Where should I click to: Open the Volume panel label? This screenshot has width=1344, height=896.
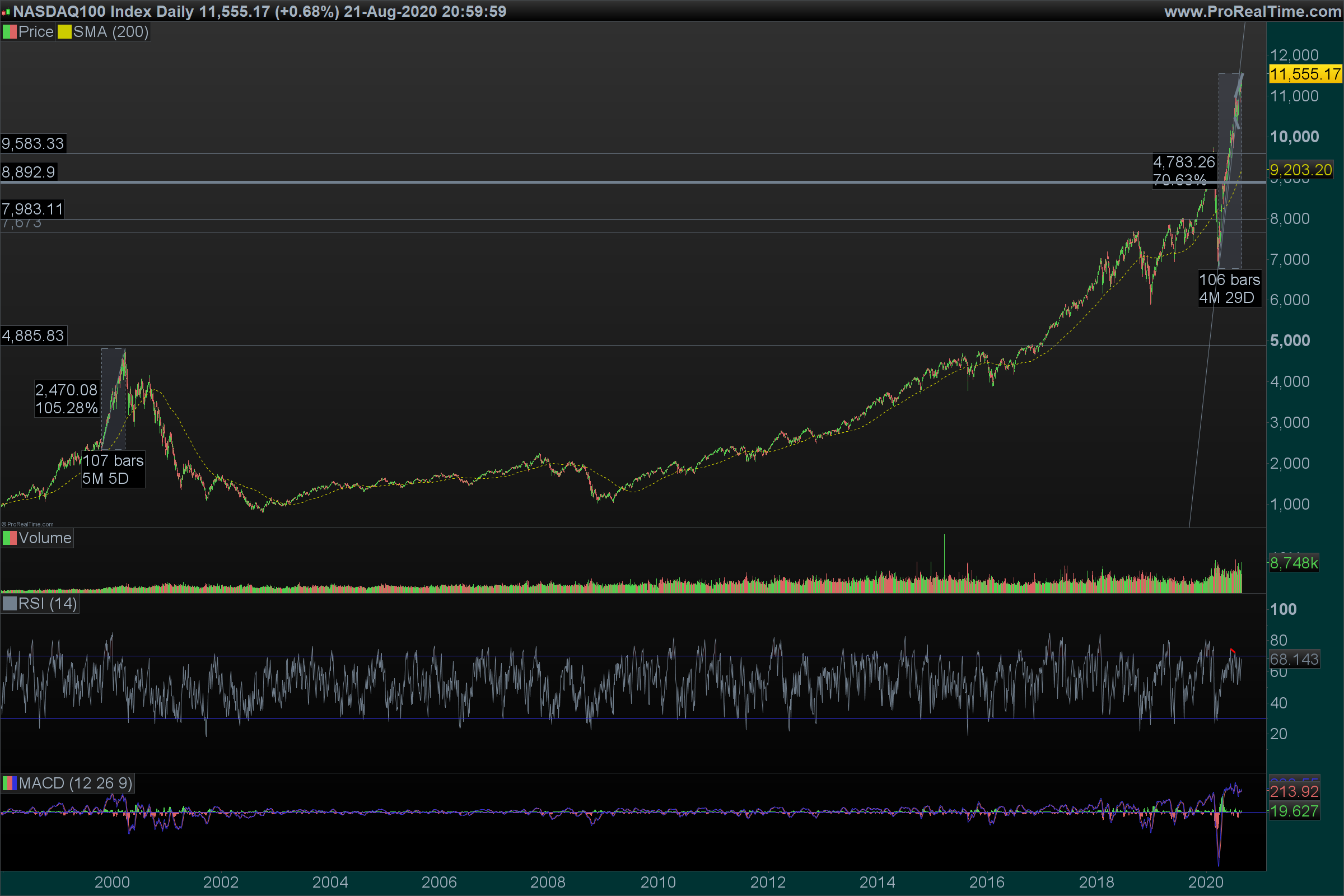(x=45, y=538)
